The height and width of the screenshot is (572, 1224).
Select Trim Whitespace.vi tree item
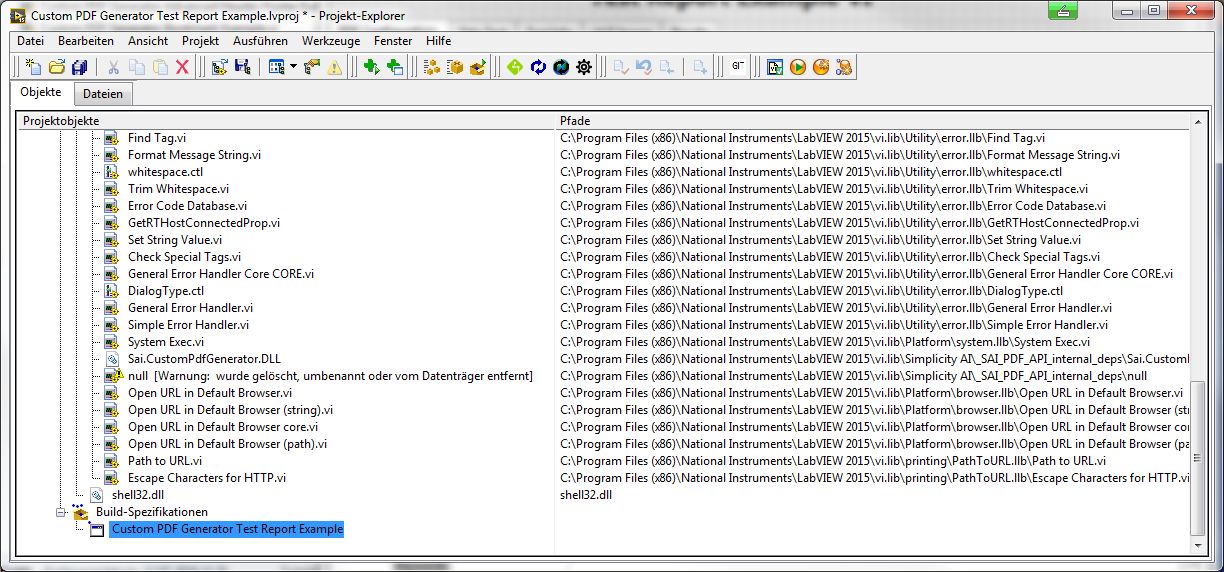pos(178,189)
